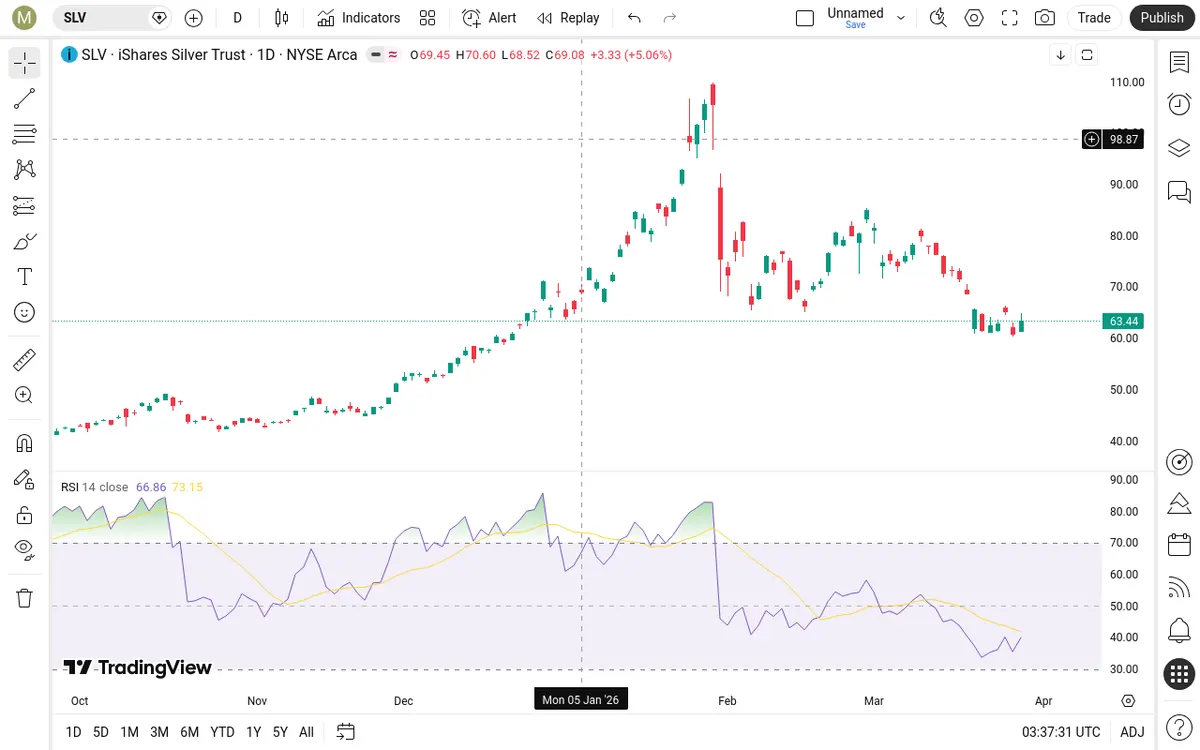Viewport: 1200px width, 750px height.
Task: Open the user profile M avatar menu
Action: [24, 18]
